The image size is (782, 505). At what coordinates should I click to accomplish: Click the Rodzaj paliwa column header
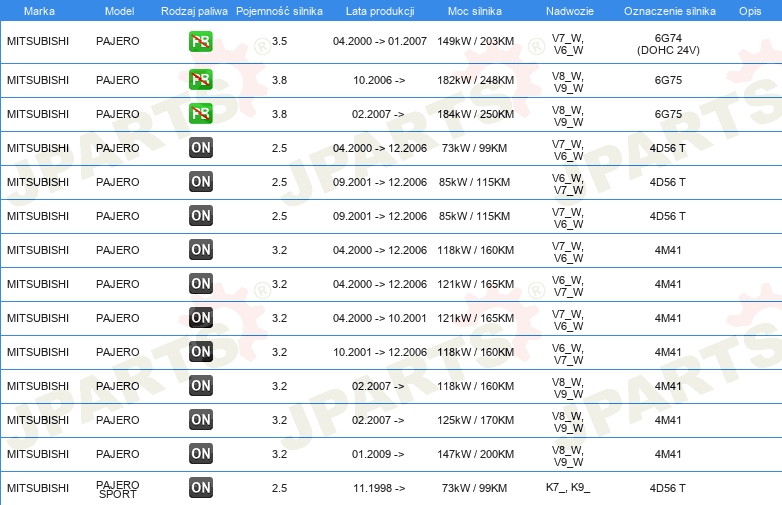pyautogui.click(x=194, y=11)
